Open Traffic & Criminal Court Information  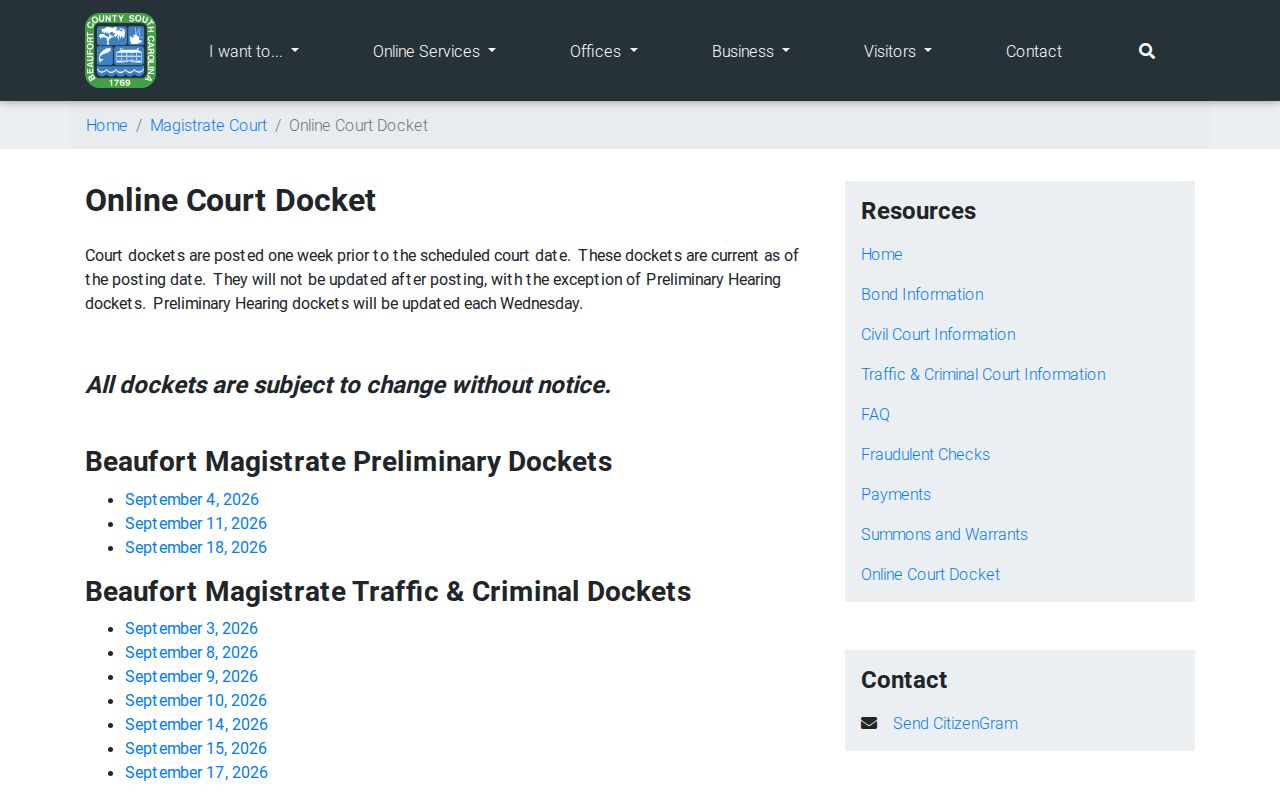[983, 374]
